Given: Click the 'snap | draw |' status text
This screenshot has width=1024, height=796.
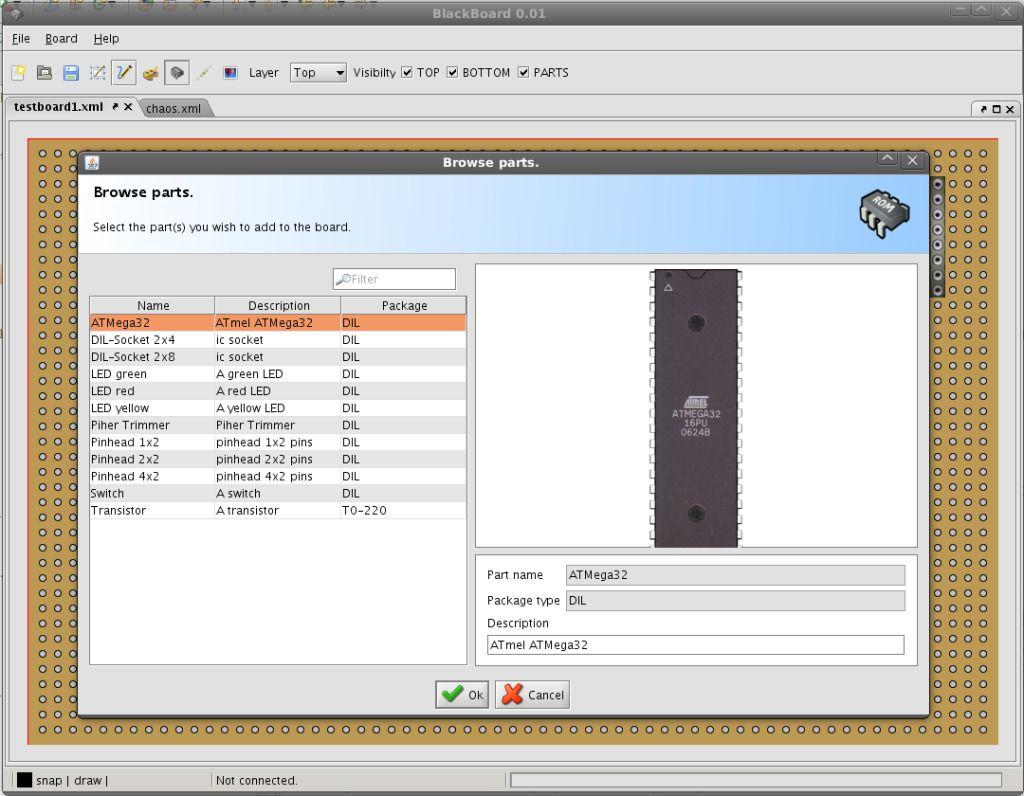Looking at the screenshot, I should (x=72, y=780).
